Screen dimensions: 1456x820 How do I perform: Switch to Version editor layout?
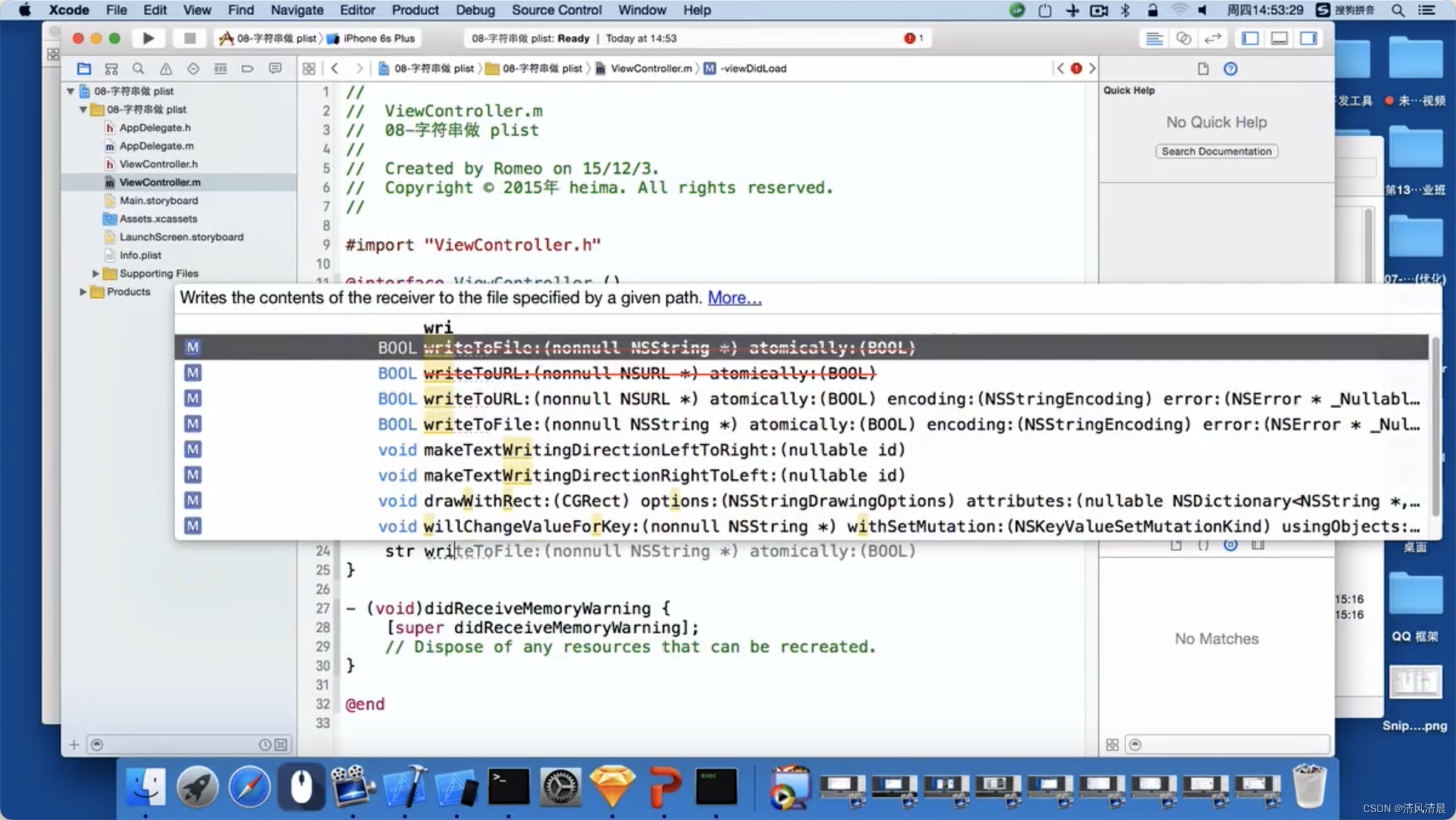coord(1212,38)
